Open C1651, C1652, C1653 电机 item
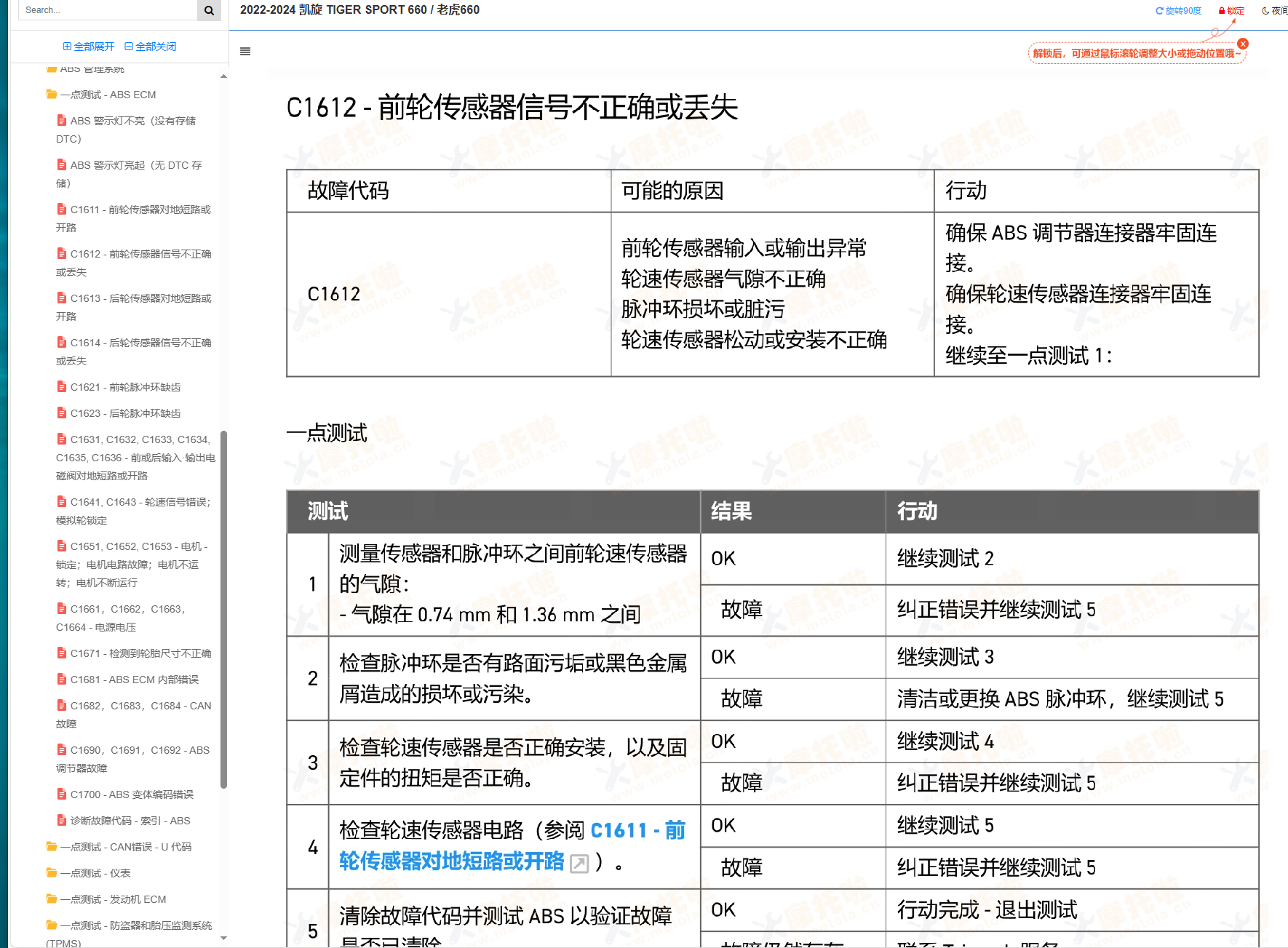This screenshot has width=1288, height=948. (132, 565)
